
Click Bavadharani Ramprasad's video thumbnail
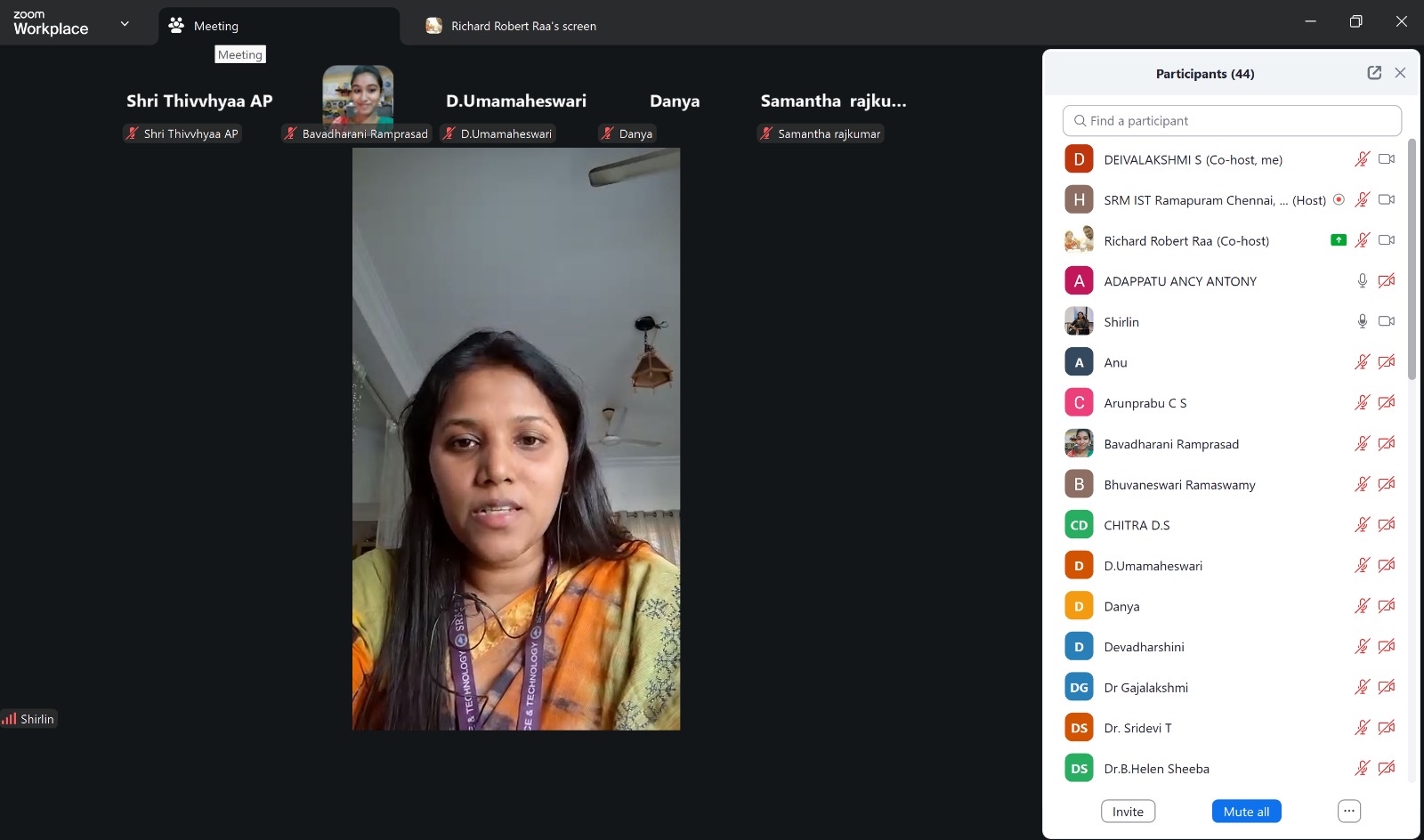tap(358, 94)
